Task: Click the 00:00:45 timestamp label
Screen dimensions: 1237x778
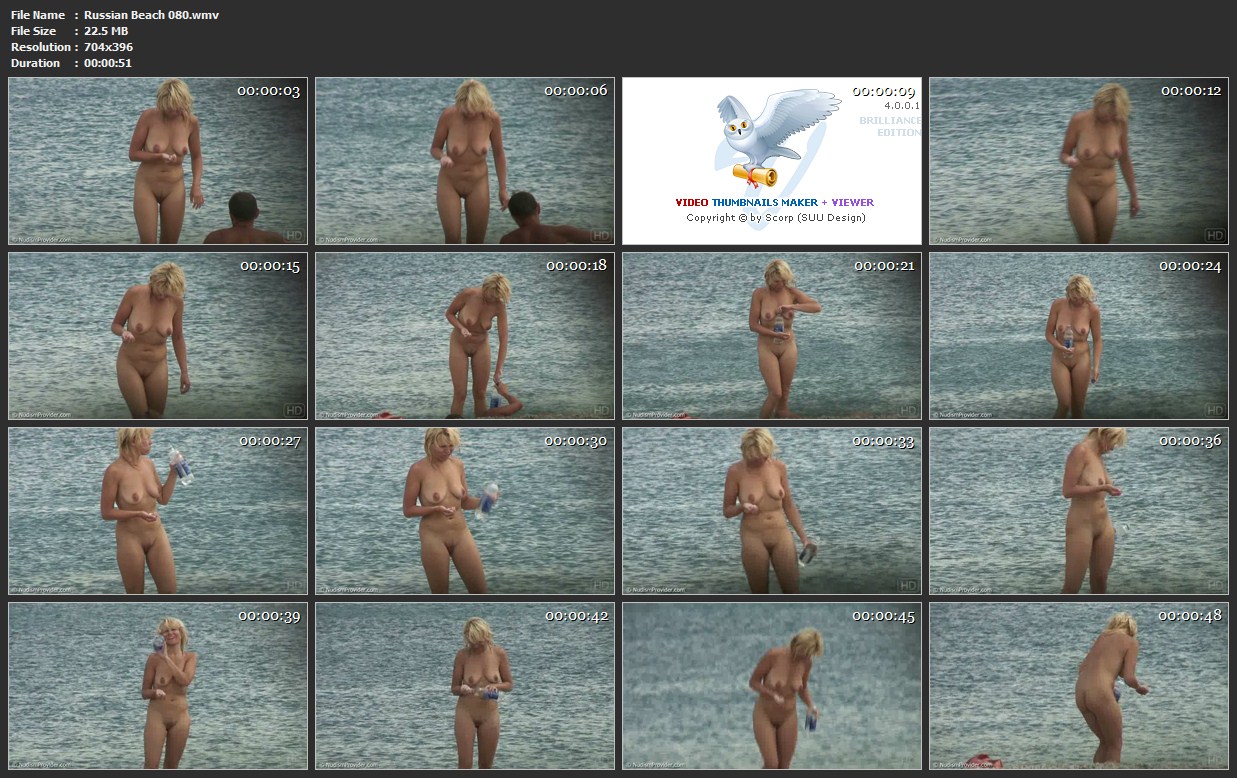Action: [884, 616]
